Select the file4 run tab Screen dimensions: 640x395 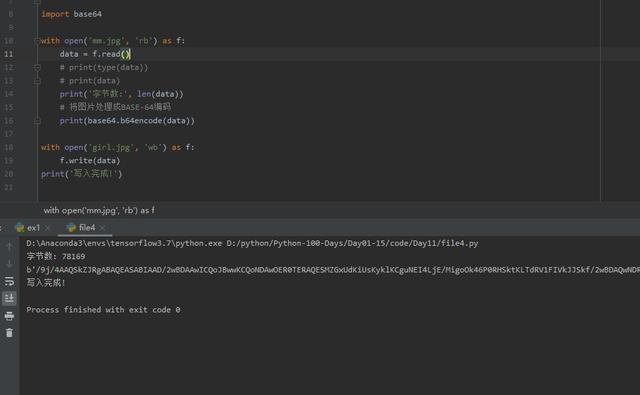point(87,228)
